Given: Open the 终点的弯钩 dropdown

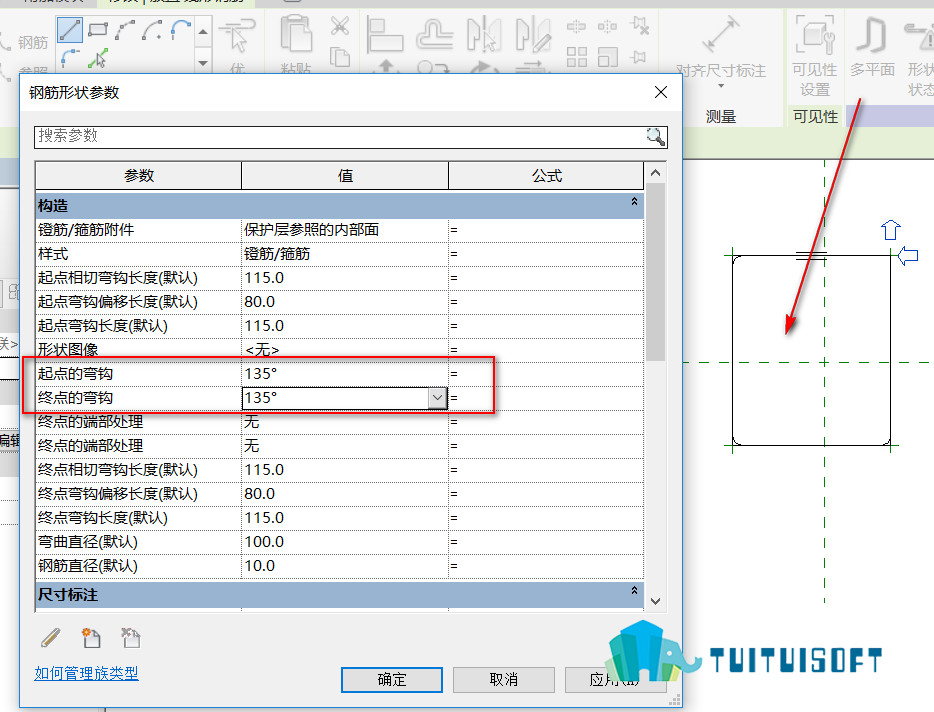Looking at the screenshot, I should (437, 398).
